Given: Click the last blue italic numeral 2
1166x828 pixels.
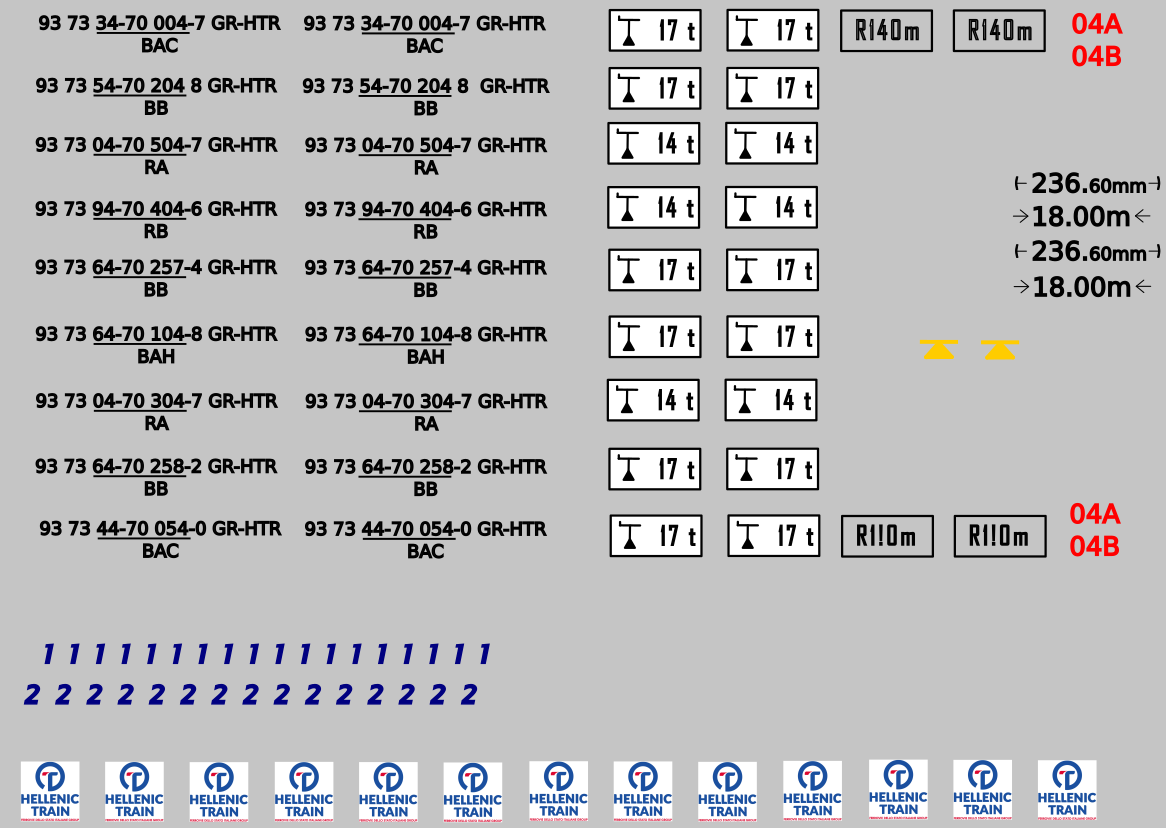Looking at the screenshot, I should [469, 695].
